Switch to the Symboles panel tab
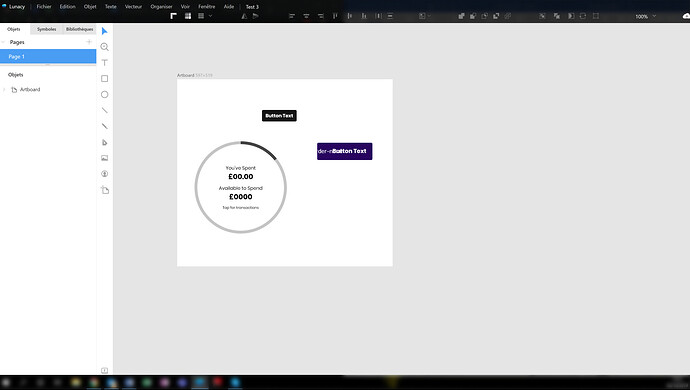Image resolution: width=690 pixels, height=390 pixels. point(46,29)
